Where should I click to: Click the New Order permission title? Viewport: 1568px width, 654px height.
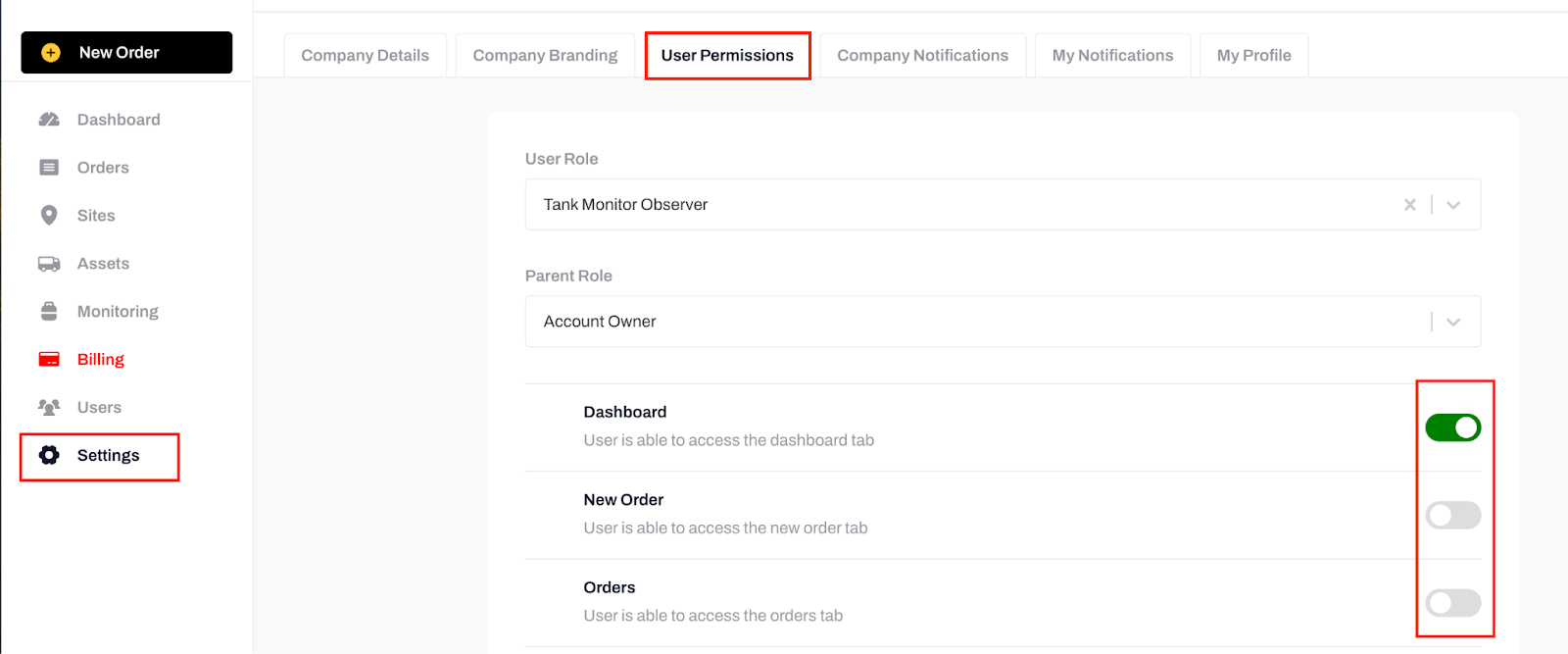(623, 500)
